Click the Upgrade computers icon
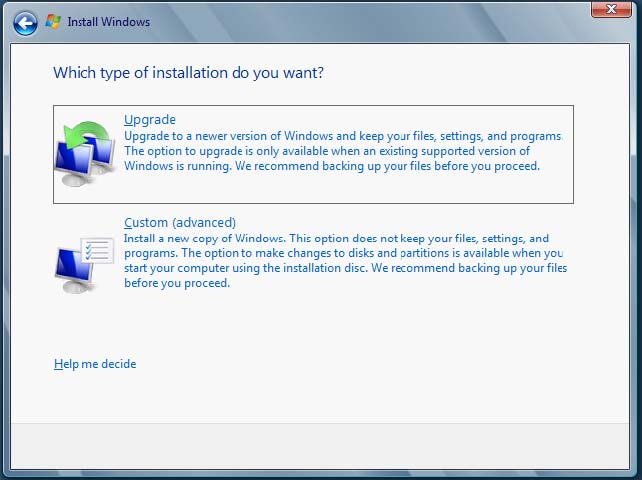This screenshot has height=480, width=642. (85, 154)
